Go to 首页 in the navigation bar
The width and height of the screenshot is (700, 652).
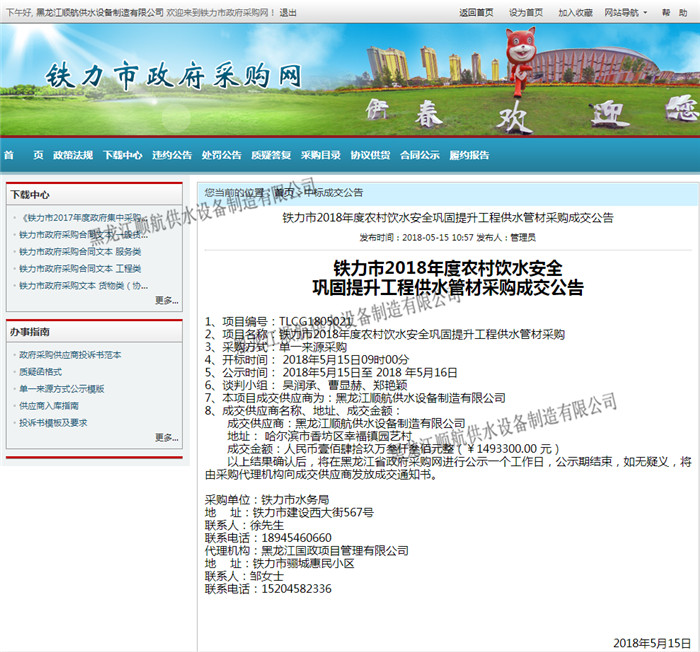point(23,155)
